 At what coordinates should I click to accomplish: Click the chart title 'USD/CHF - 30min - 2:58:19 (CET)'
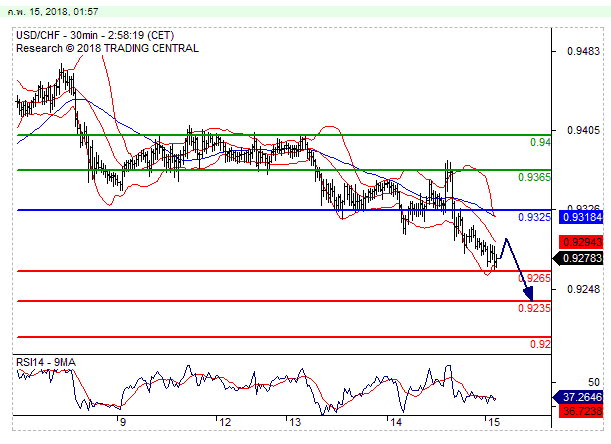click(95, 35)
